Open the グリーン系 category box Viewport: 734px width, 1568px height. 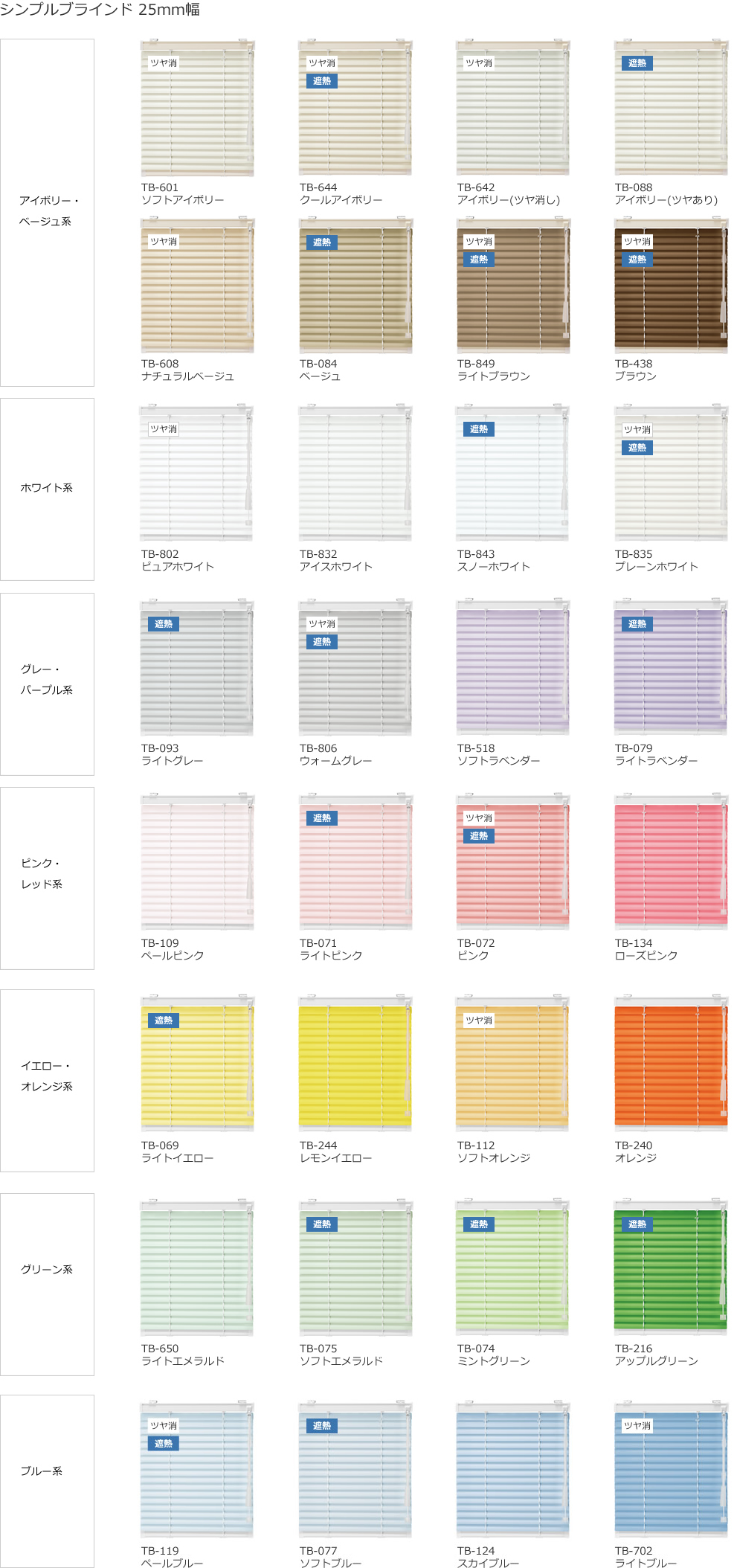coord(48,1285)
